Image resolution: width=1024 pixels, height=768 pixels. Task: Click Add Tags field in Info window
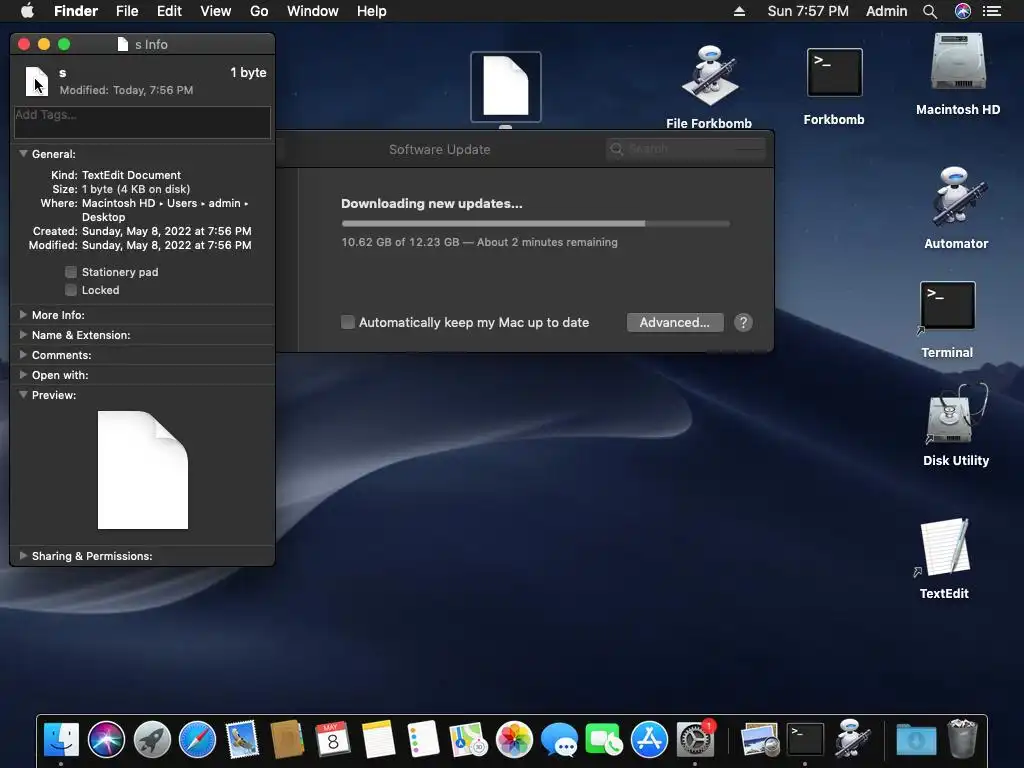click(142, 122)
